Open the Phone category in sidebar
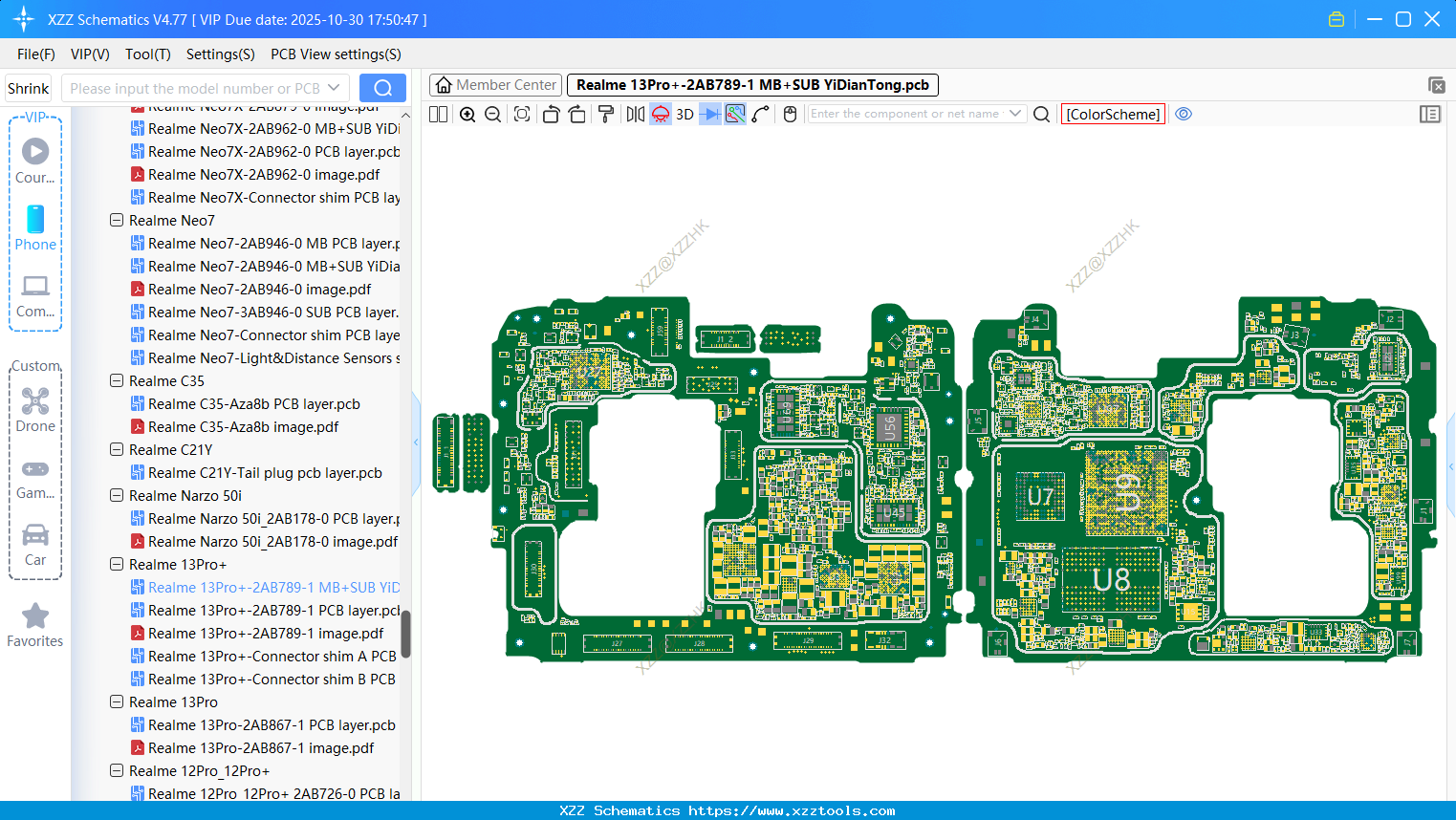Viewport: 1456px width, 820px height. pyautogui.click(x=35, y=228)
